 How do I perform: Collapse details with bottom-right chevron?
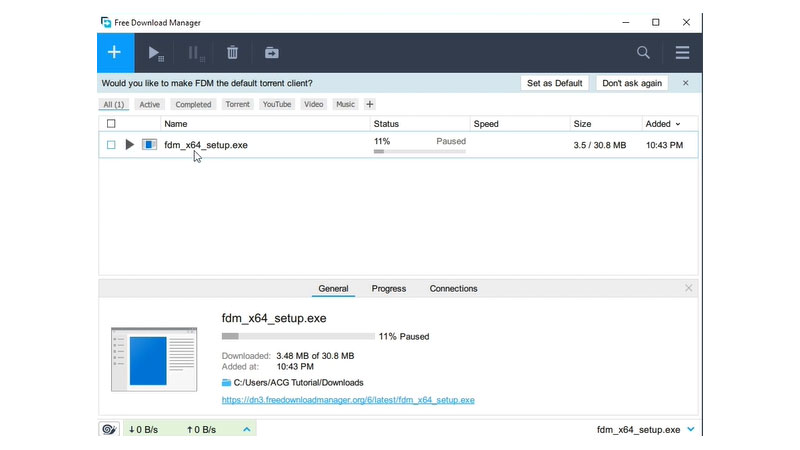pyautogui.click(x=691, y=430)
